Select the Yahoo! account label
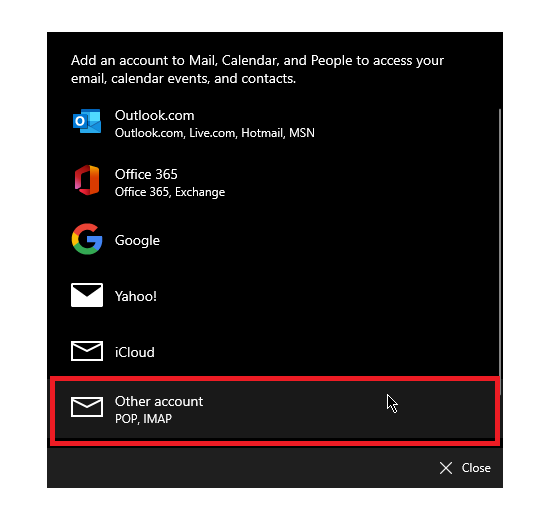 [x=136, y=296]
